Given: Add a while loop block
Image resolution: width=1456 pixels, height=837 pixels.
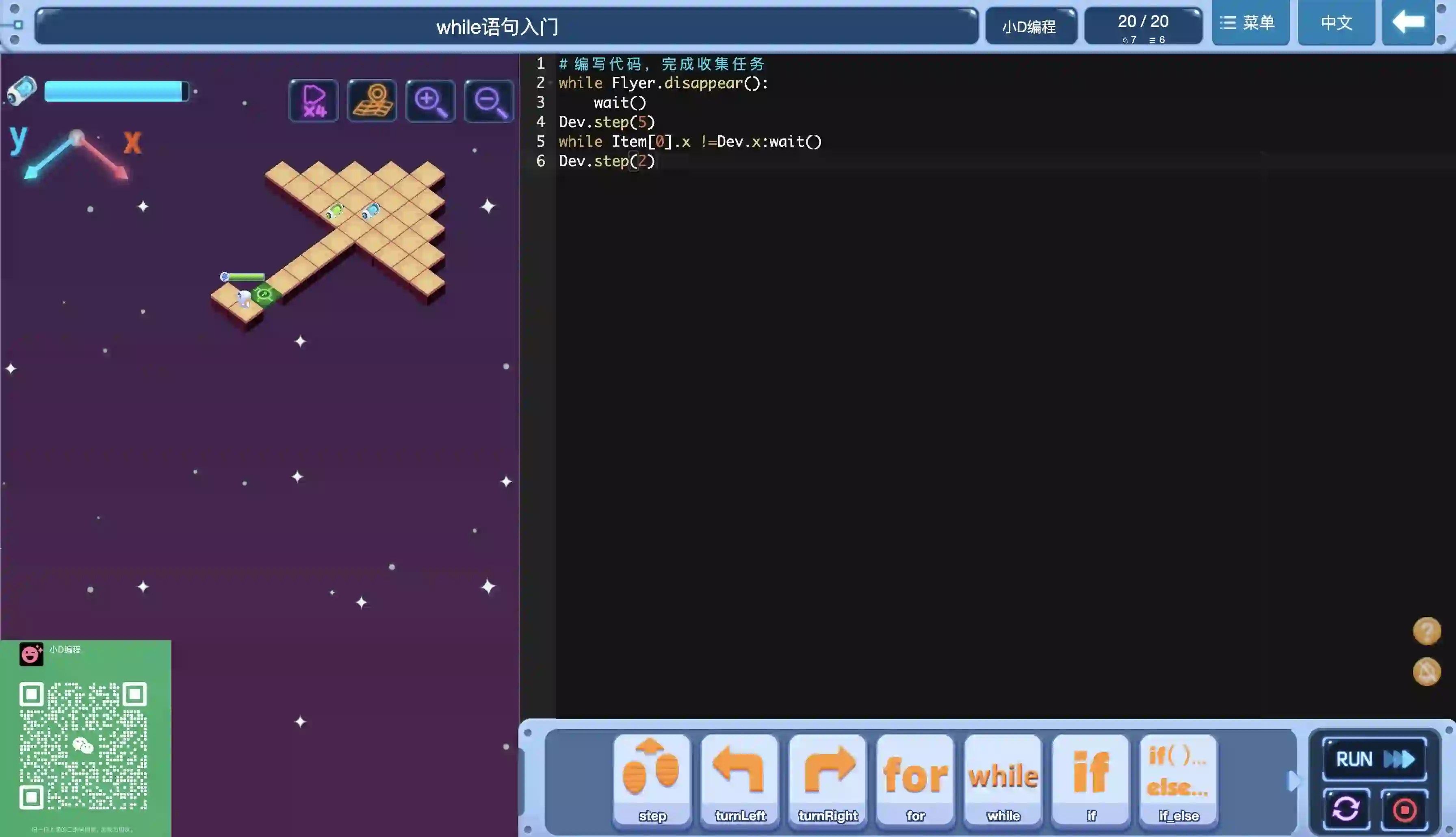Looking at the screenshot, I should click(1003, 780).
